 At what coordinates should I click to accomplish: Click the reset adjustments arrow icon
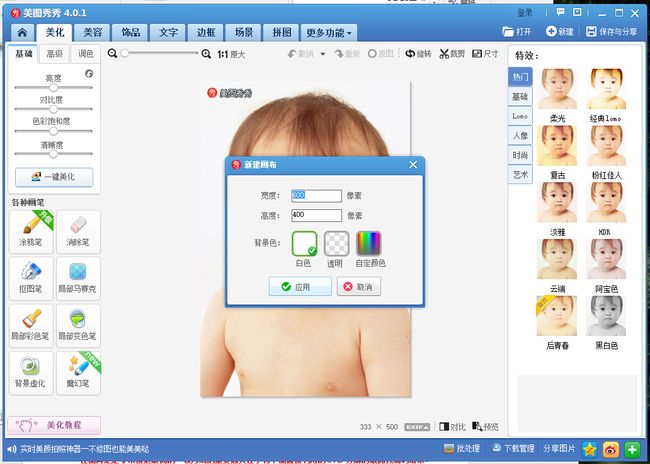(x=89, y=74)
